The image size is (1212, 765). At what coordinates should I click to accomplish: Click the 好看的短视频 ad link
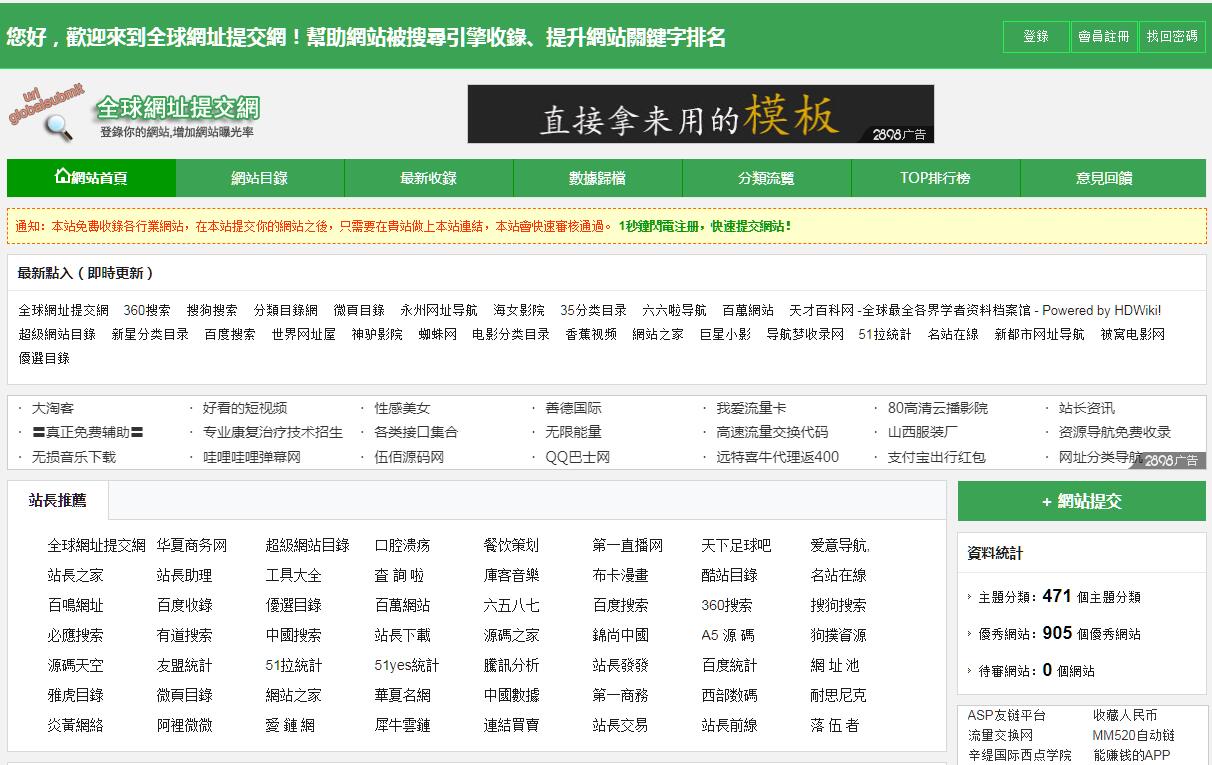(x=244, y=408)
